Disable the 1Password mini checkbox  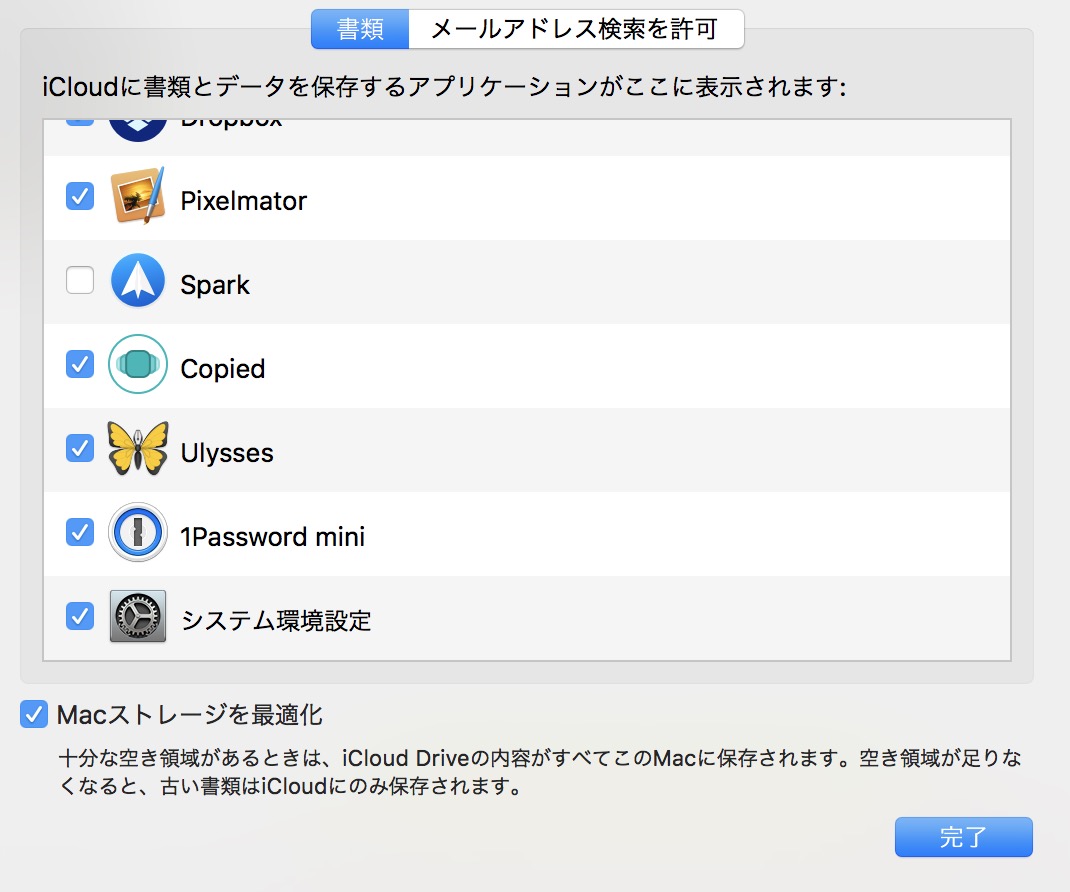pos(80,532)
